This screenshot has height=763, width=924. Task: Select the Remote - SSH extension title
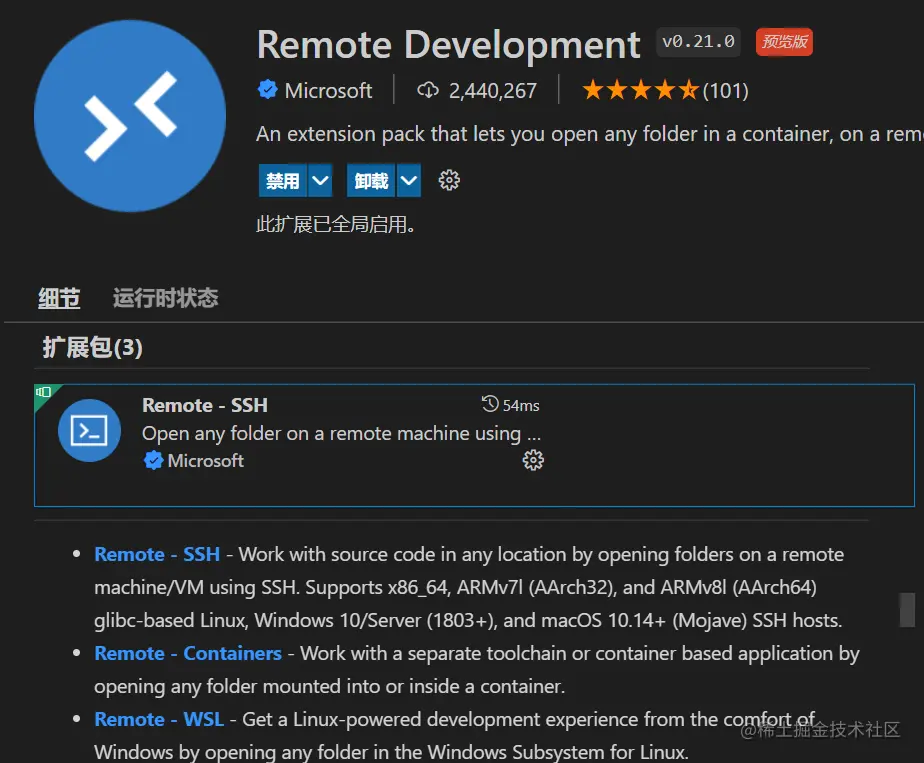point(205,405)
